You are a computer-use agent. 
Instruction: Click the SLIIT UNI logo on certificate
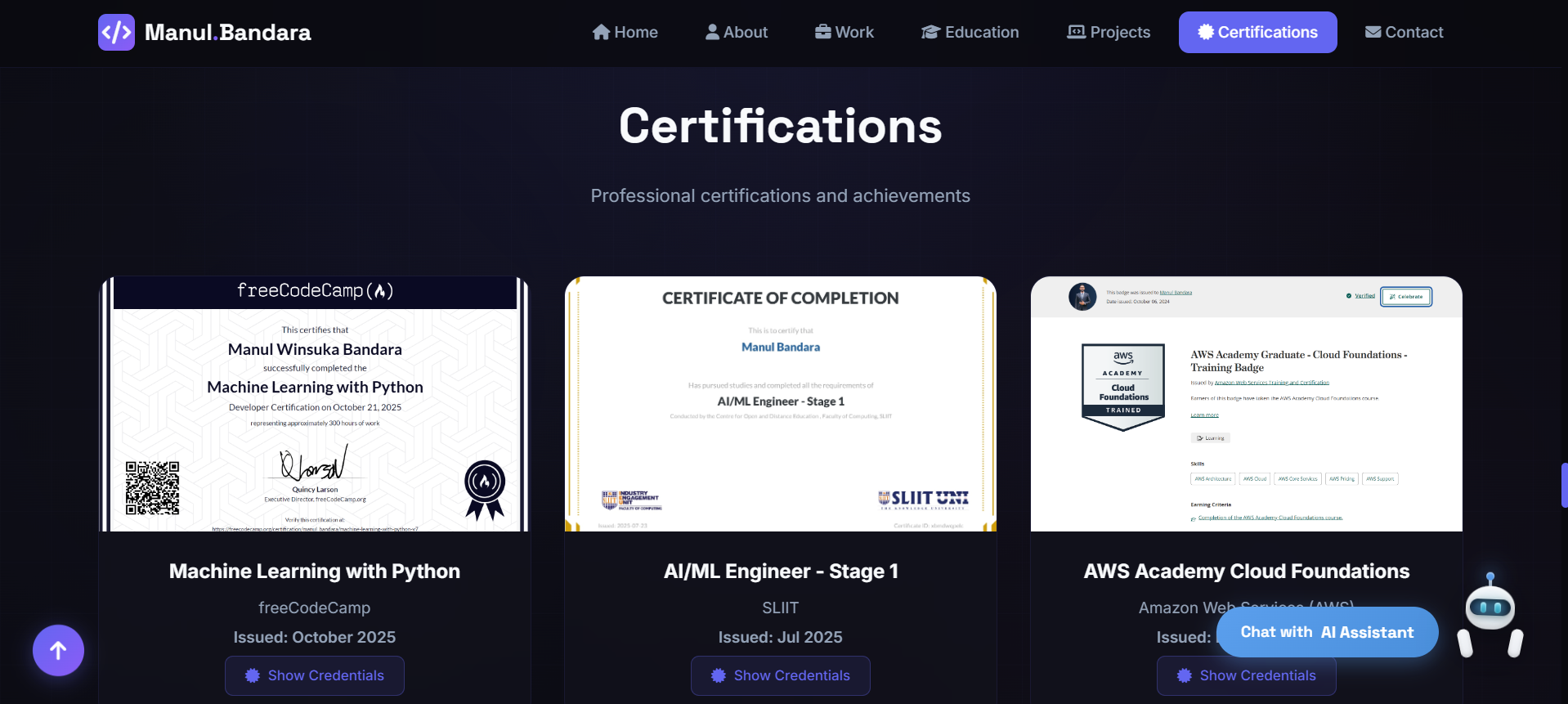tap(924, 499)
